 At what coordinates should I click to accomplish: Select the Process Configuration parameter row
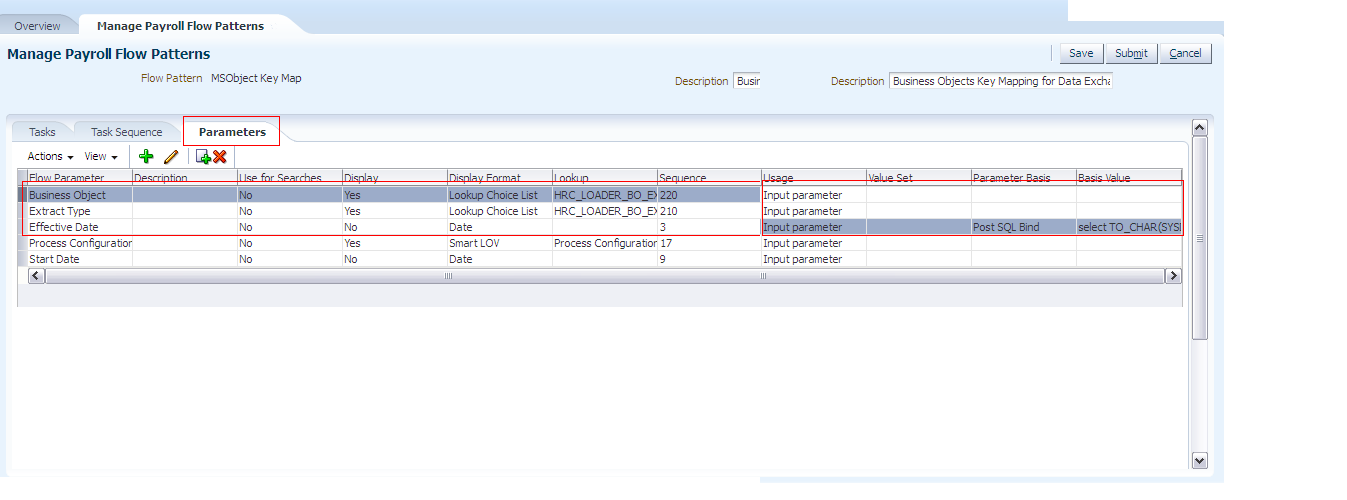600,243
